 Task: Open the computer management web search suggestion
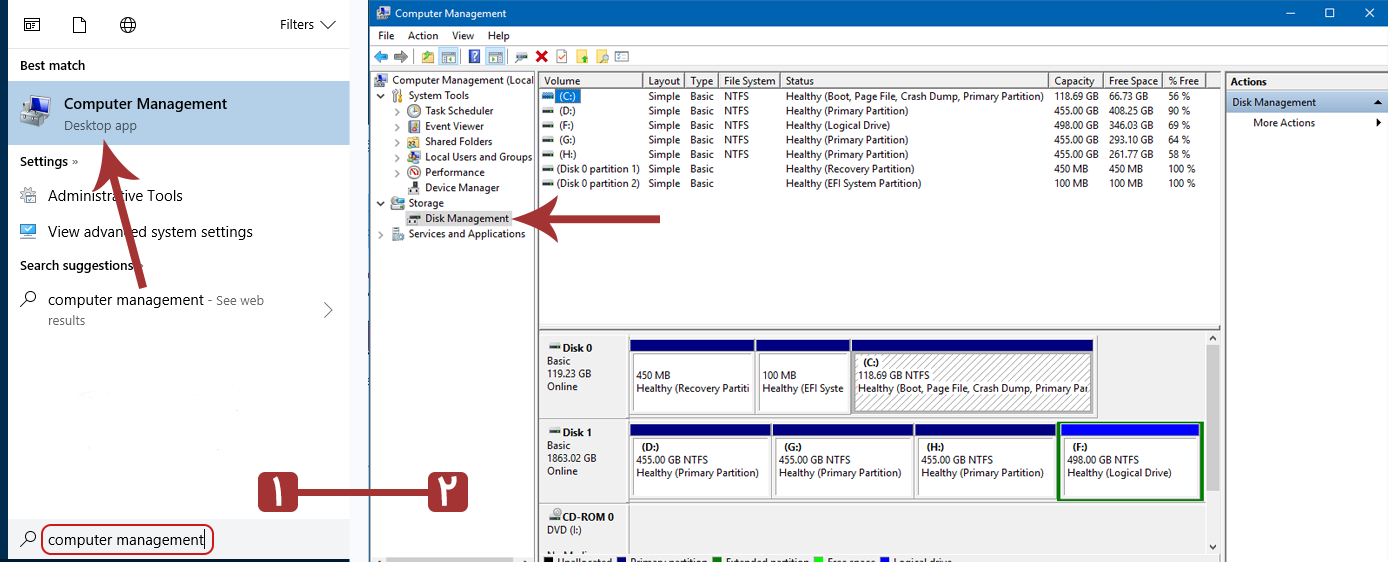click(x=178, y=309)
